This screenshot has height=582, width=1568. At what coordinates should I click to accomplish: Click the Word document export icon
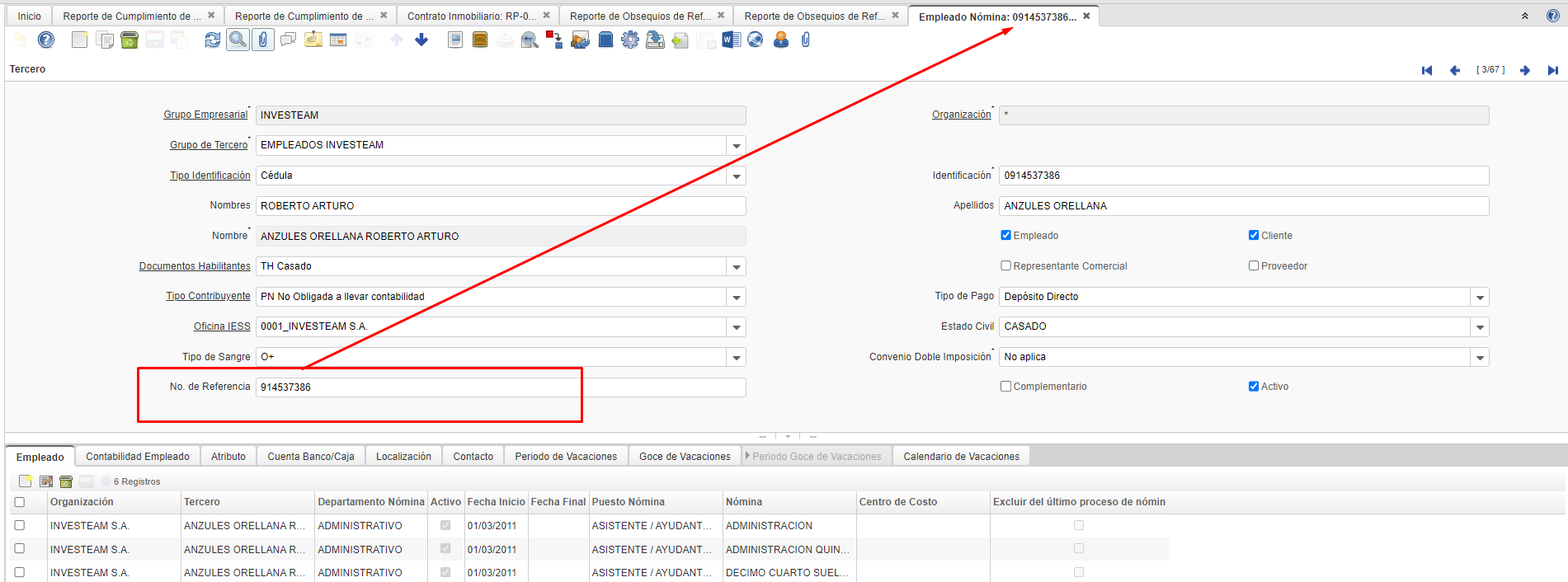click(731, 40)
